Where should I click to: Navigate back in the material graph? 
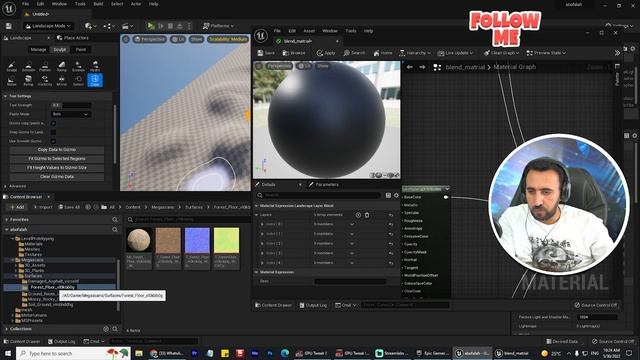(x=410, y=67)
